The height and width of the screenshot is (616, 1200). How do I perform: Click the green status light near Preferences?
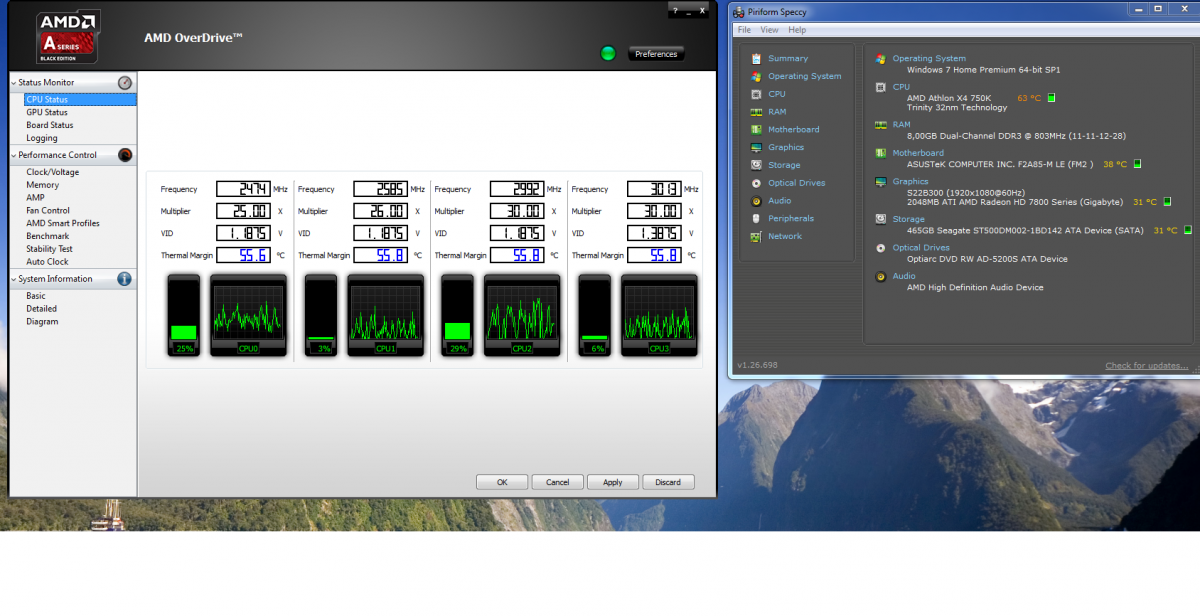pos(608,53)
